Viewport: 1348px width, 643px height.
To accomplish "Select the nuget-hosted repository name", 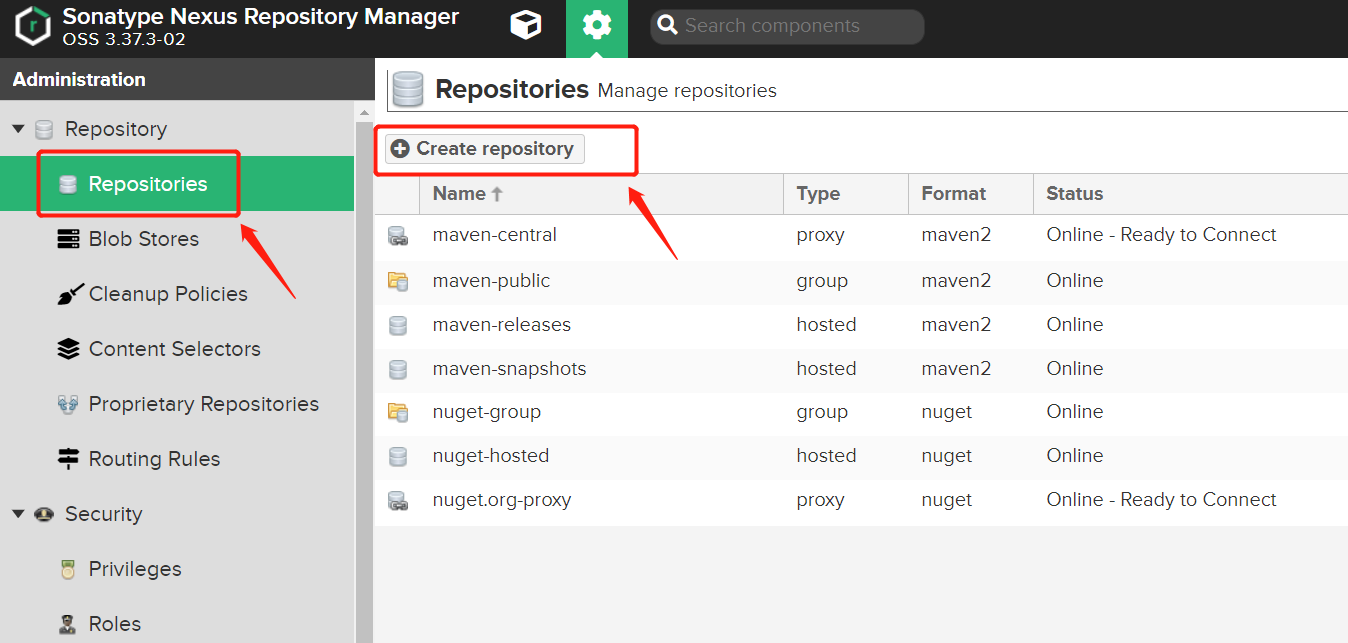I will click(491, 456).
